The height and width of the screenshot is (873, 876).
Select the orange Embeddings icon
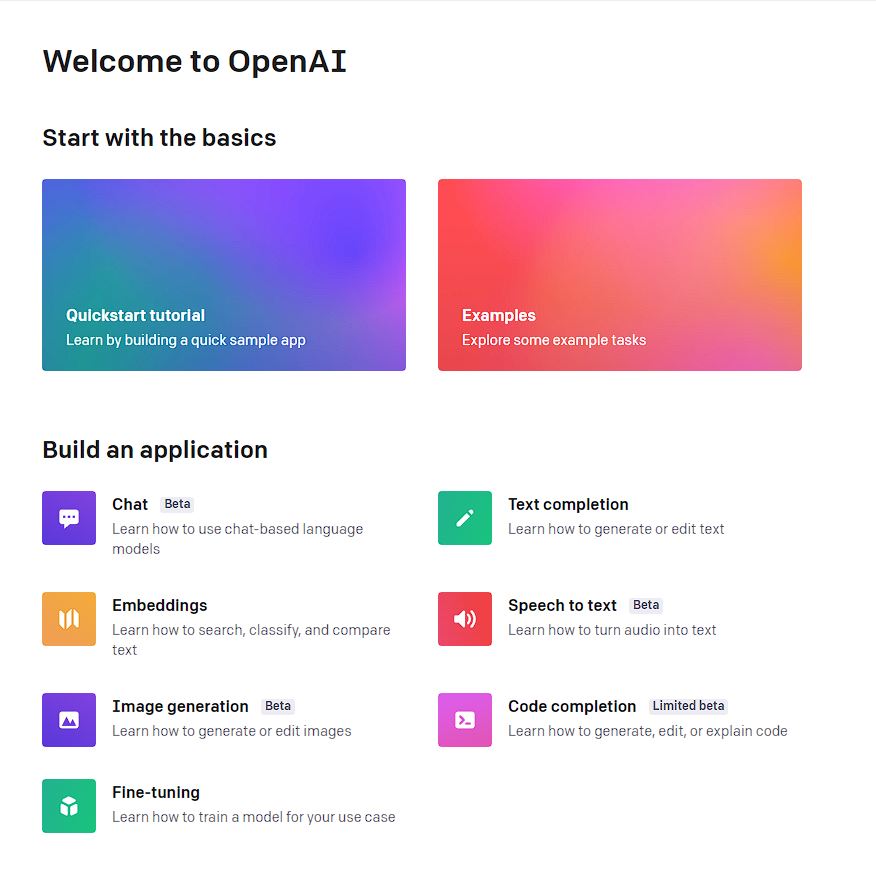pyautogui.click(x=69, y=619)
